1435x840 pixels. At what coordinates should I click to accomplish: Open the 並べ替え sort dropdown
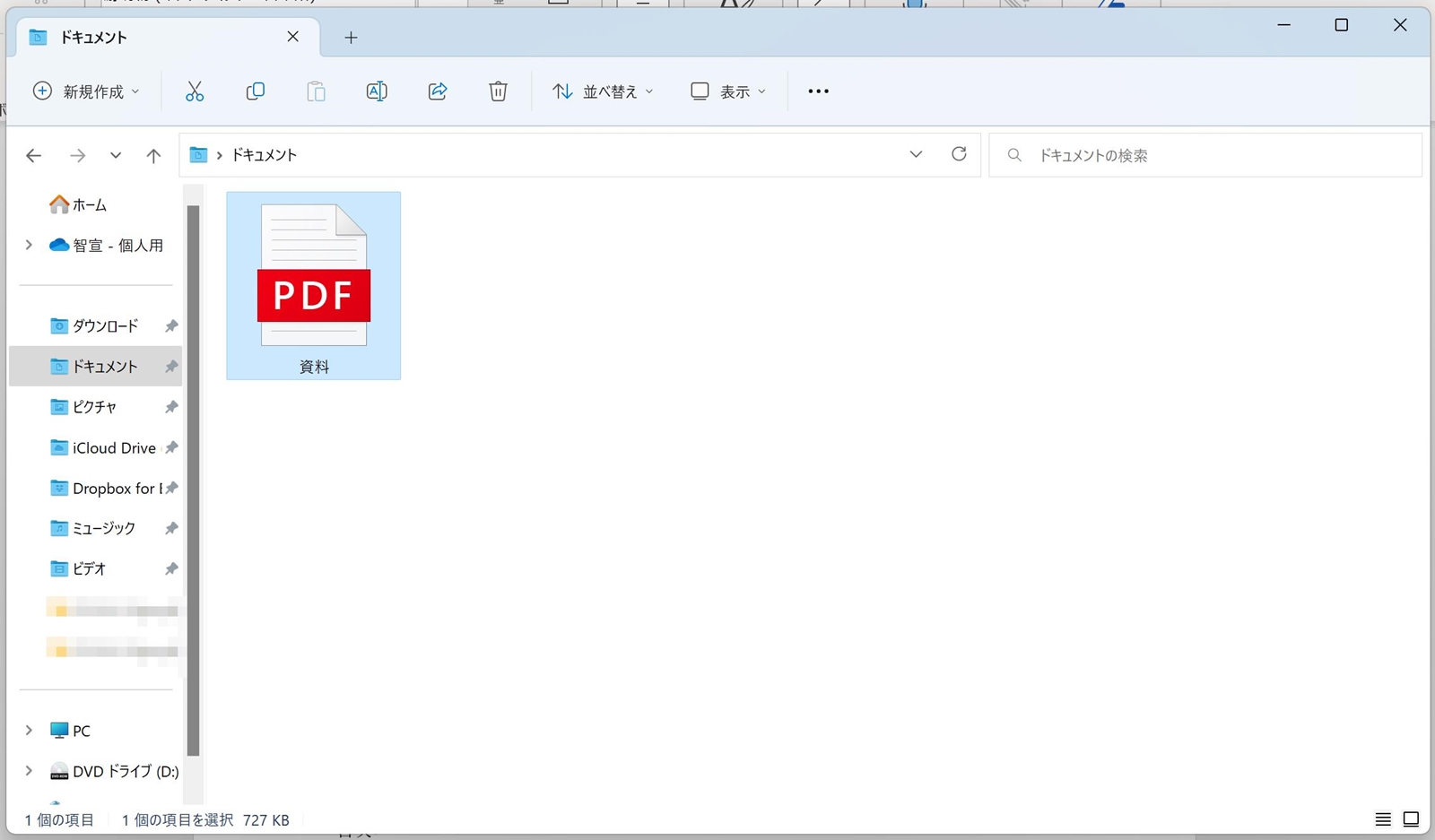click(x=603, y=91)
